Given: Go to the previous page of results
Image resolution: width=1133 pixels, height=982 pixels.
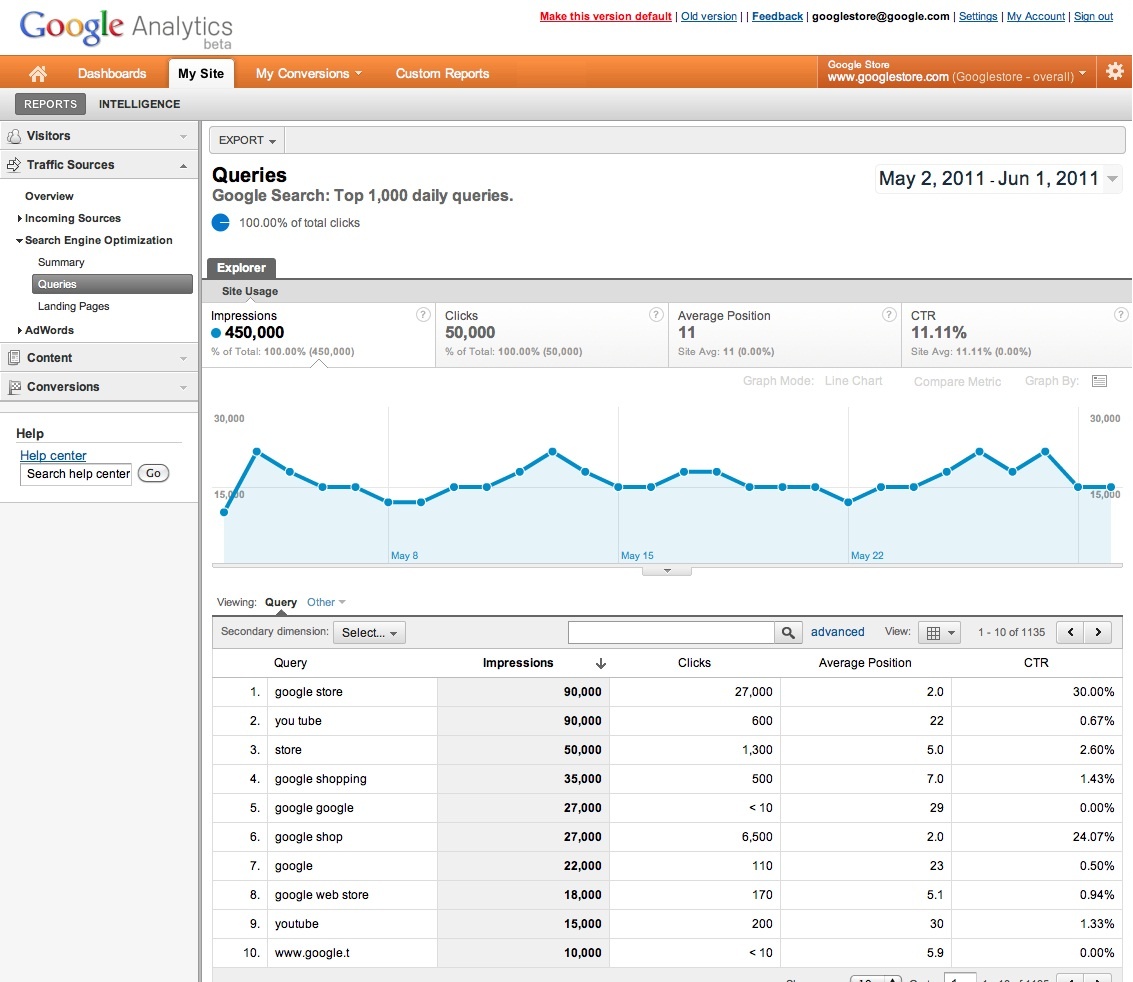Looking at the screenshot, I should point(1070,632).
